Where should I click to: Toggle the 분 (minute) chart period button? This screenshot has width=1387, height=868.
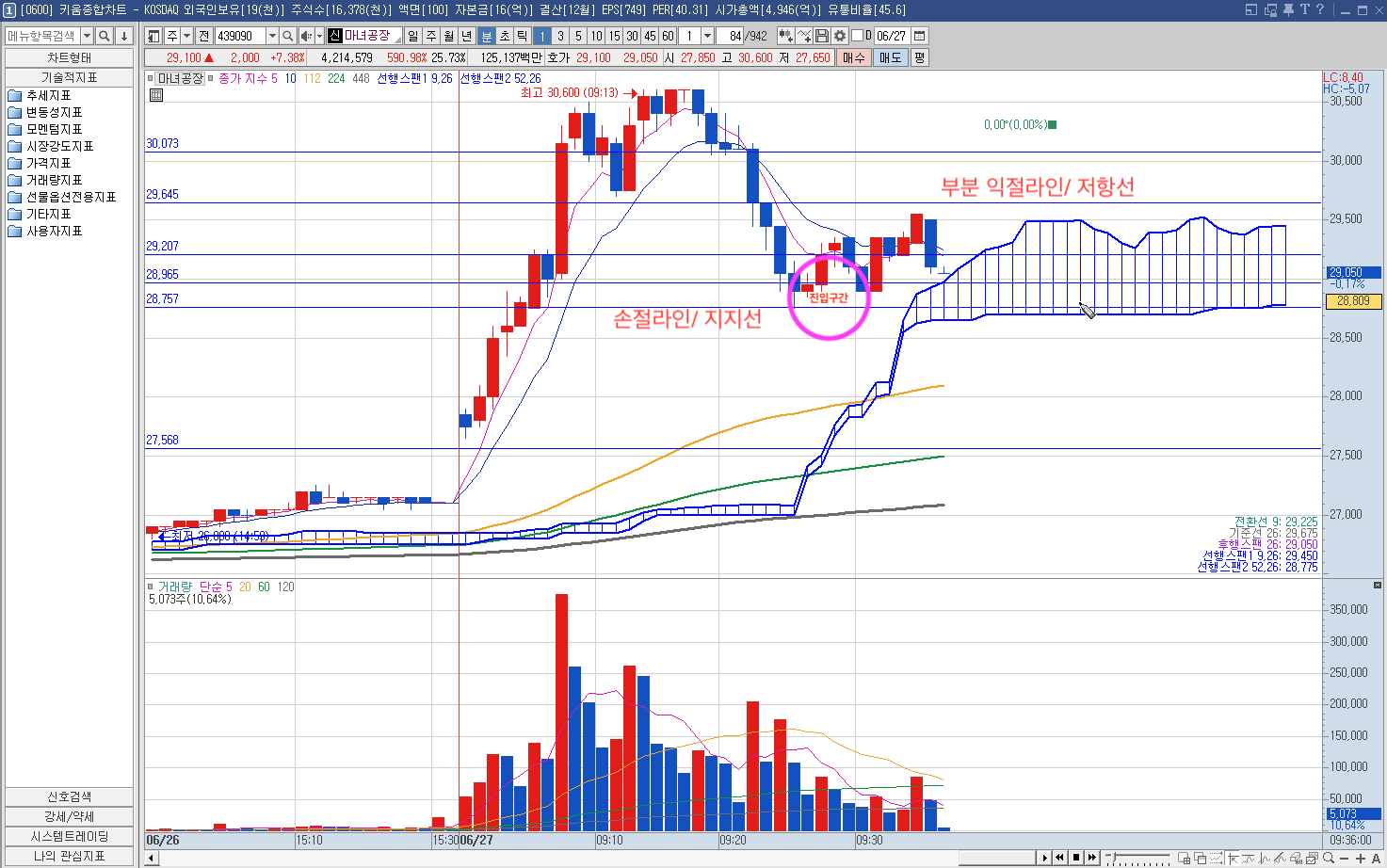486,36
